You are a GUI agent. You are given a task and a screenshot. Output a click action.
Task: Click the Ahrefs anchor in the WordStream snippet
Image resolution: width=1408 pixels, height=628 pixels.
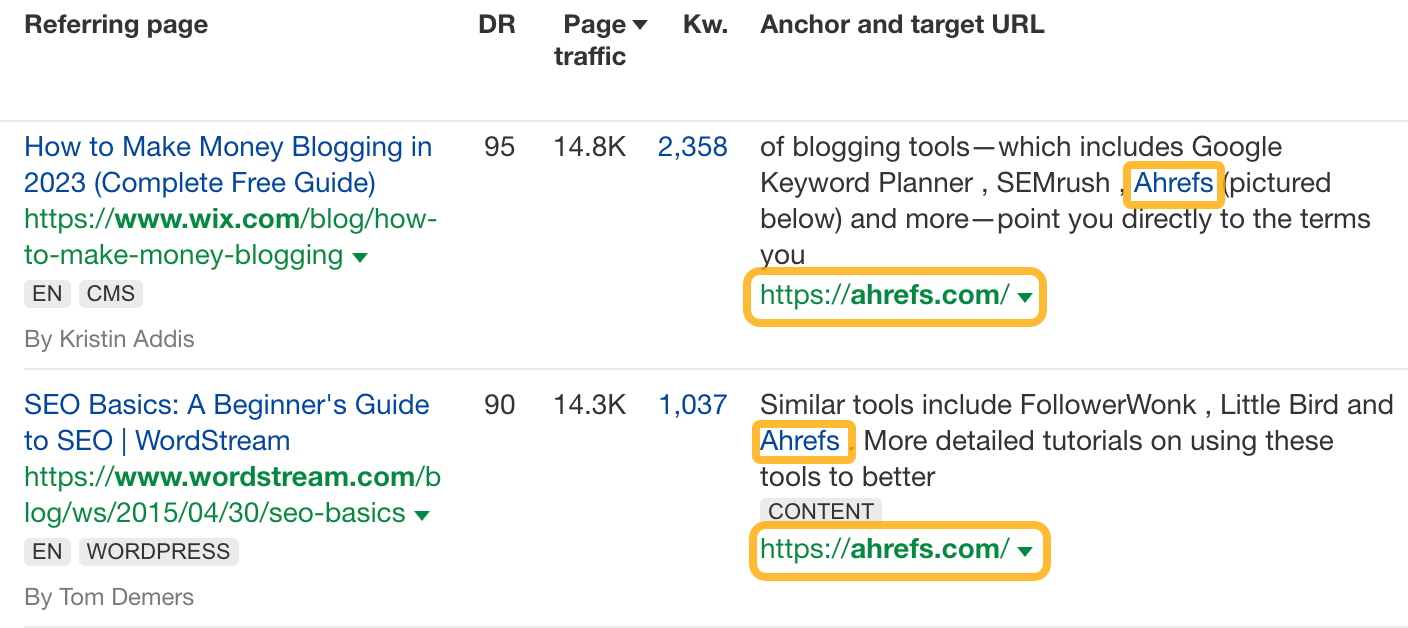point(803,440)
